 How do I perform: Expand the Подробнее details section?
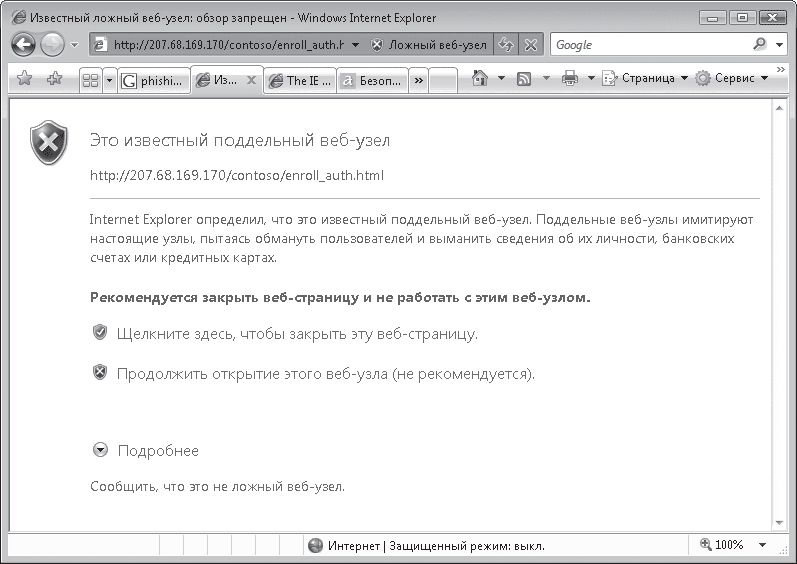[x=100, y=451]
